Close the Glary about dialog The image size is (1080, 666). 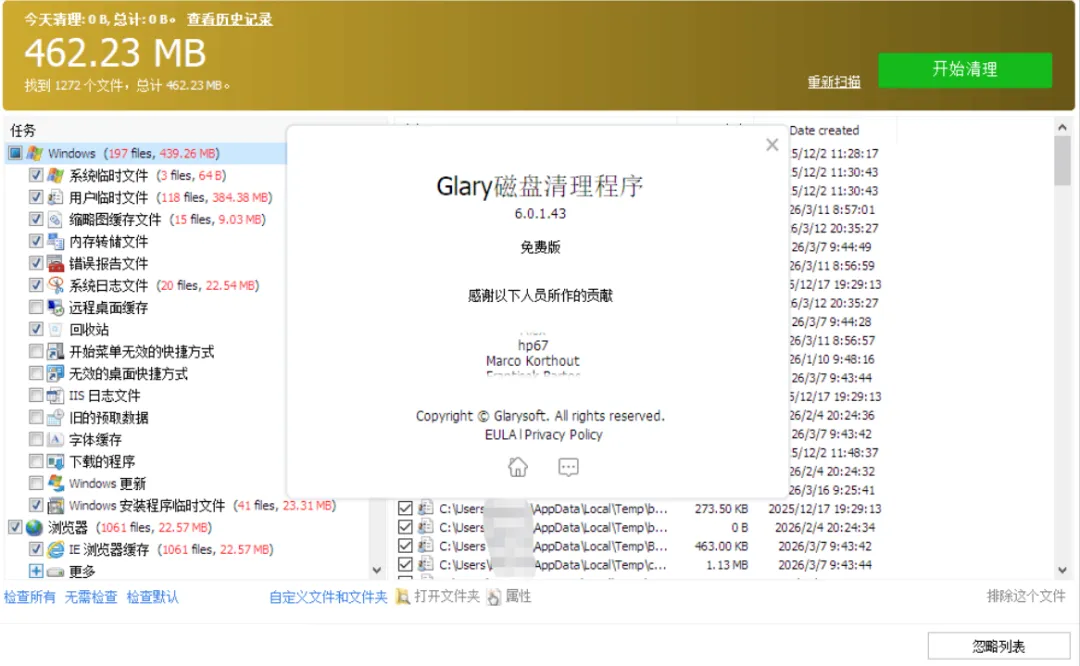[772, 145]
